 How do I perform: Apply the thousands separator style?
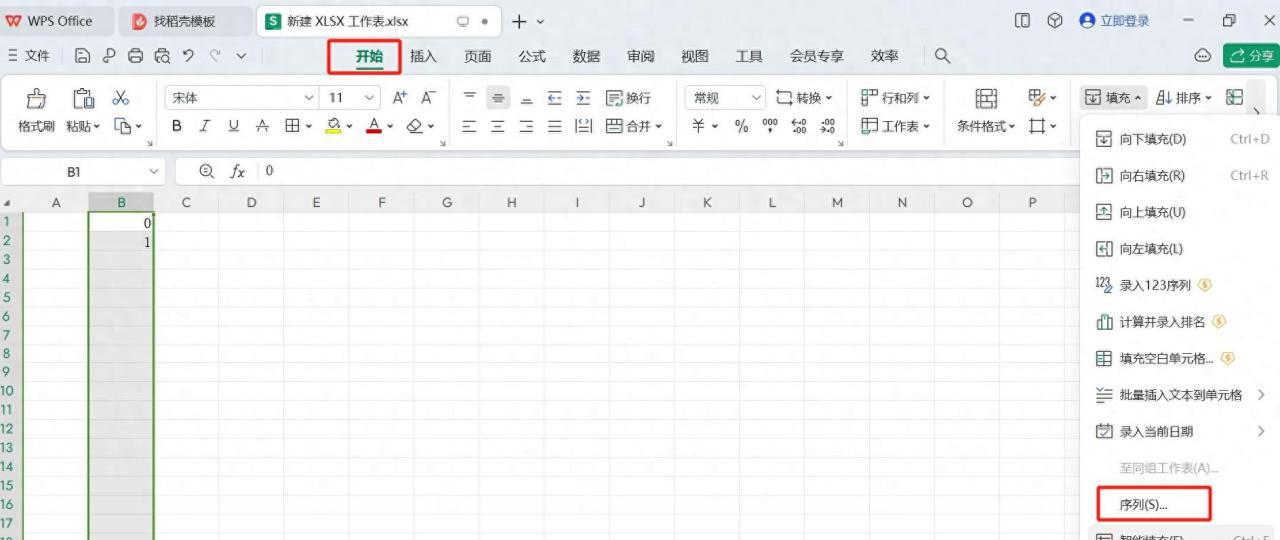770,126
